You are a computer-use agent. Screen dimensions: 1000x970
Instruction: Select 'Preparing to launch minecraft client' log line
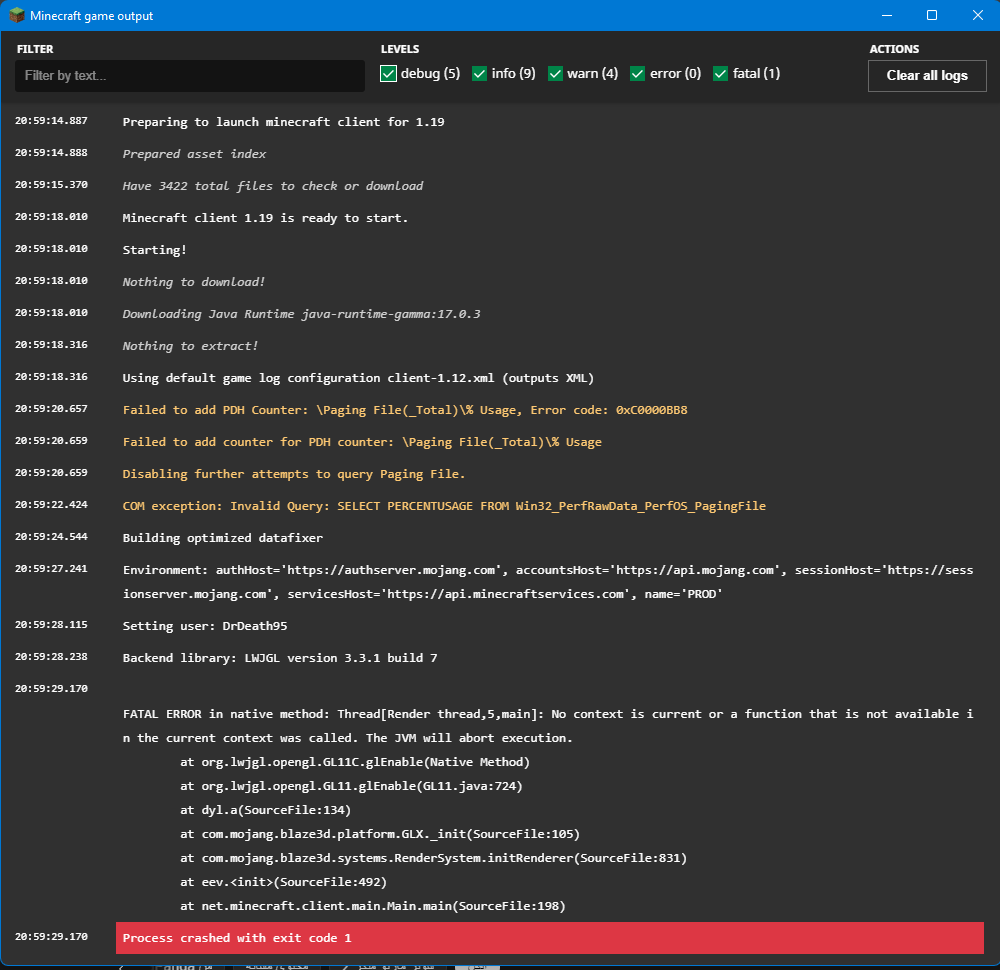click(x=283, y=122)
